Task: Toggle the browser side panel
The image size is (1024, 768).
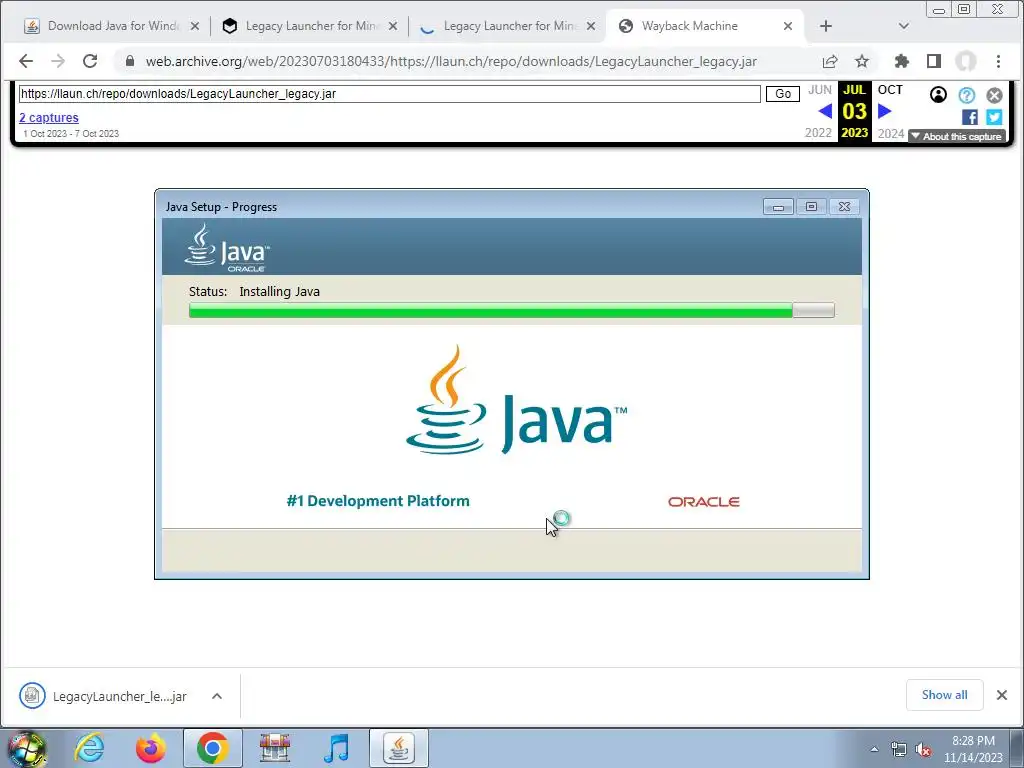Action: [x=934, y=61]
